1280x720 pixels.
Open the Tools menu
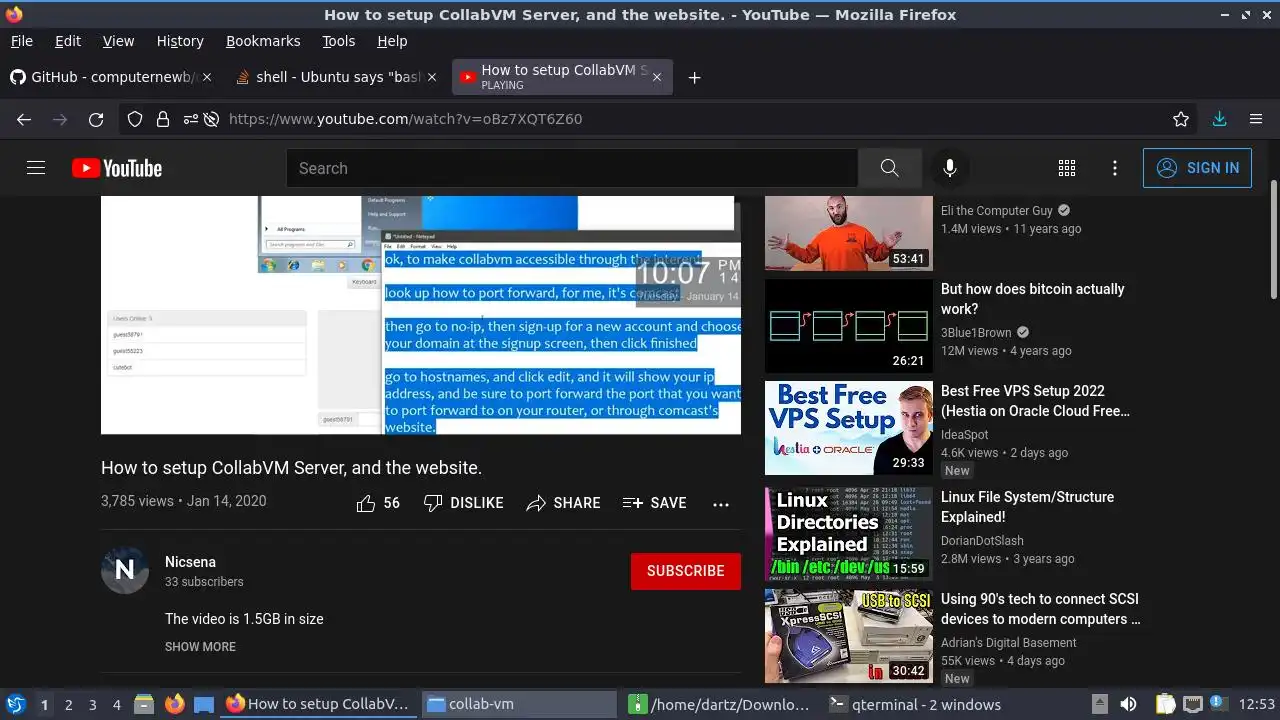tap(339, 41)
